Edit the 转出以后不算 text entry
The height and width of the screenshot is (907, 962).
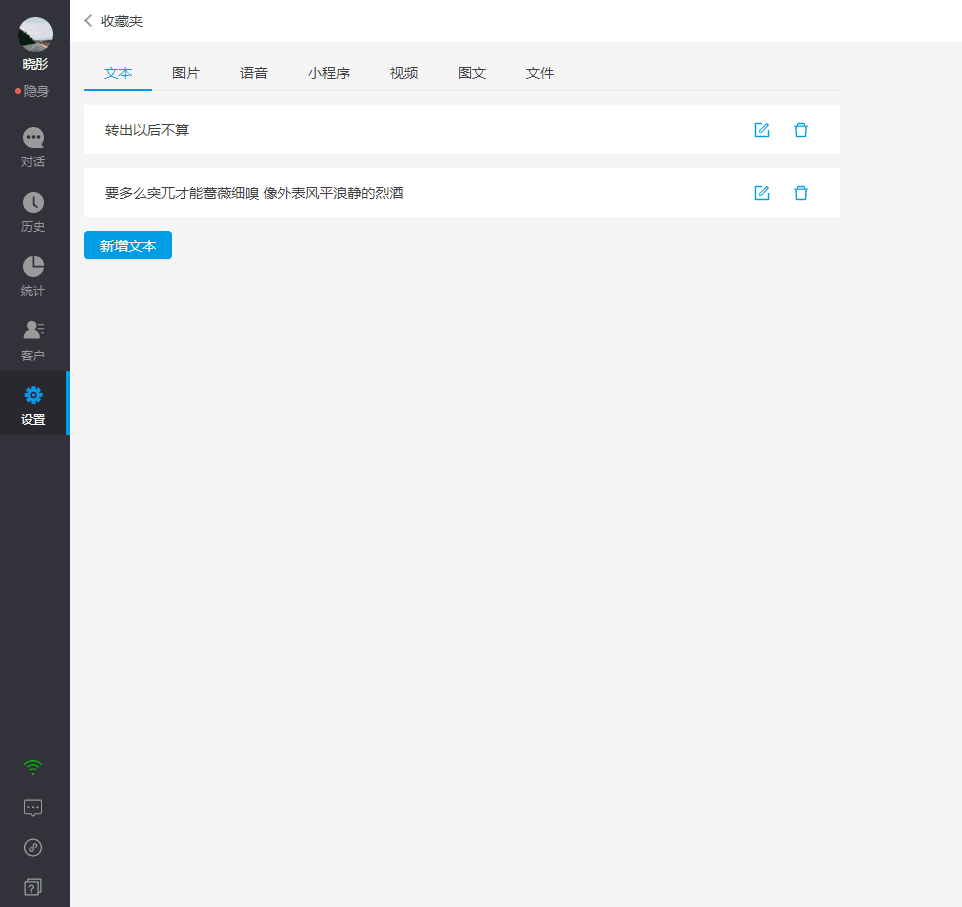tap(762, 130)
